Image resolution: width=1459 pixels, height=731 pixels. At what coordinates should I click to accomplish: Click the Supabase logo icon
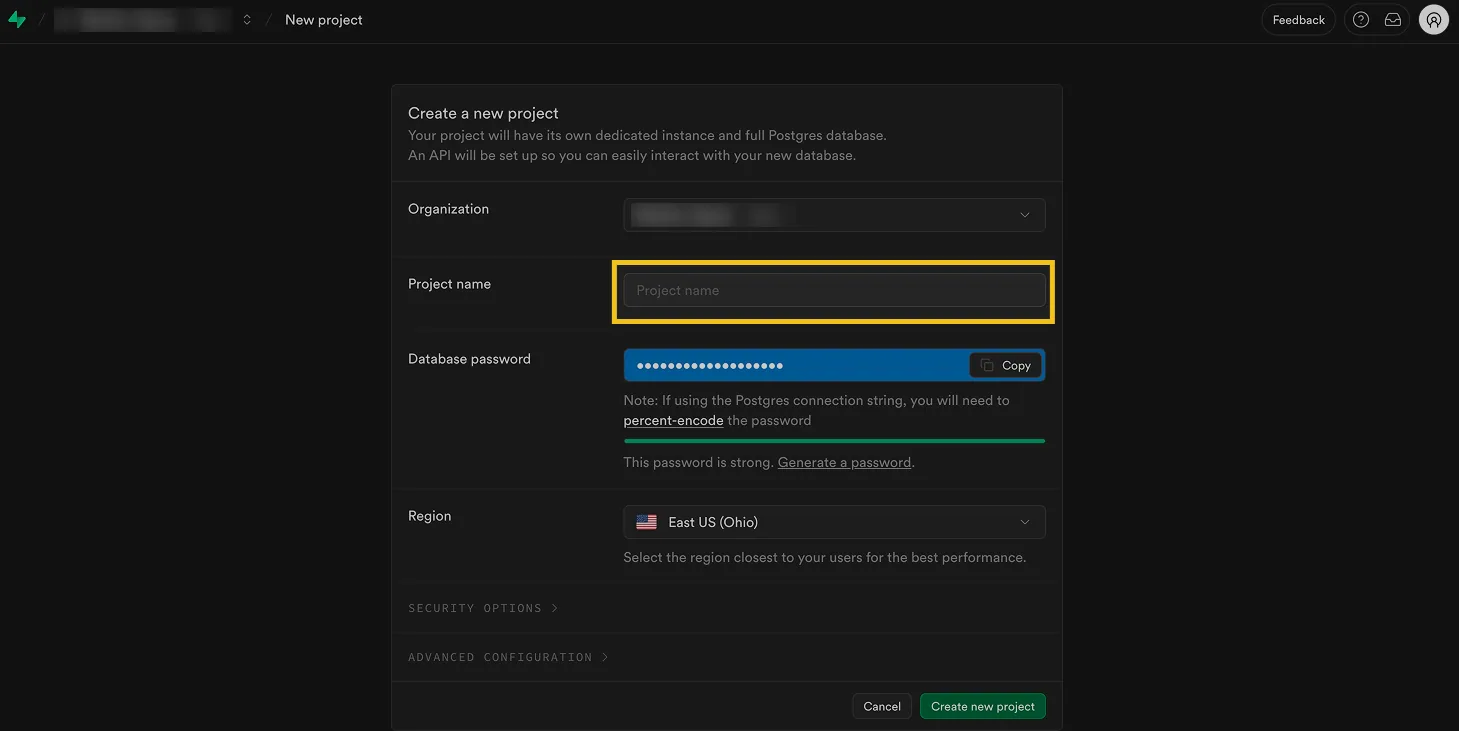tap(17, 19)
